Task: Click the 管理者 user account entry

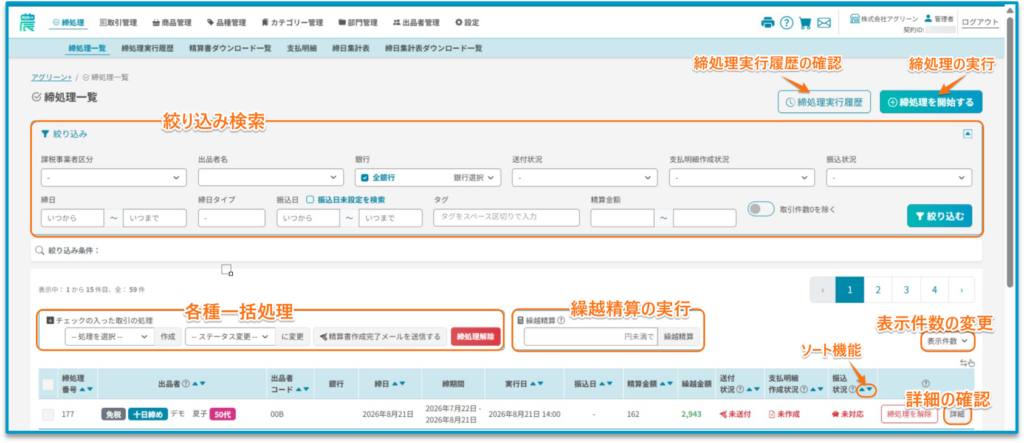Action: pos(940,19)
